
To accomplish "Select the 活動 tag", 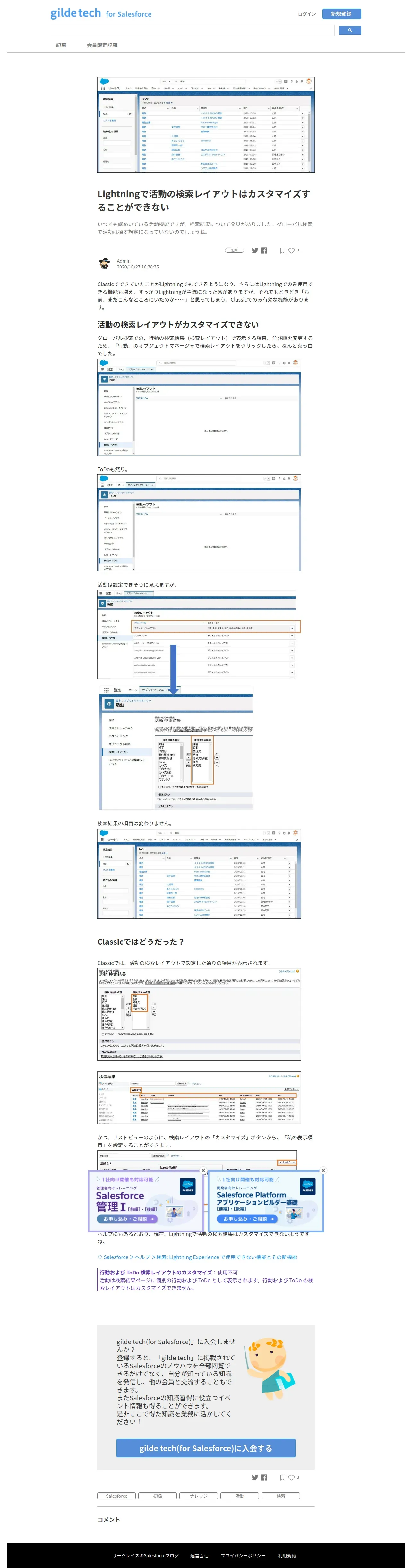I will tap(240, 1496).
